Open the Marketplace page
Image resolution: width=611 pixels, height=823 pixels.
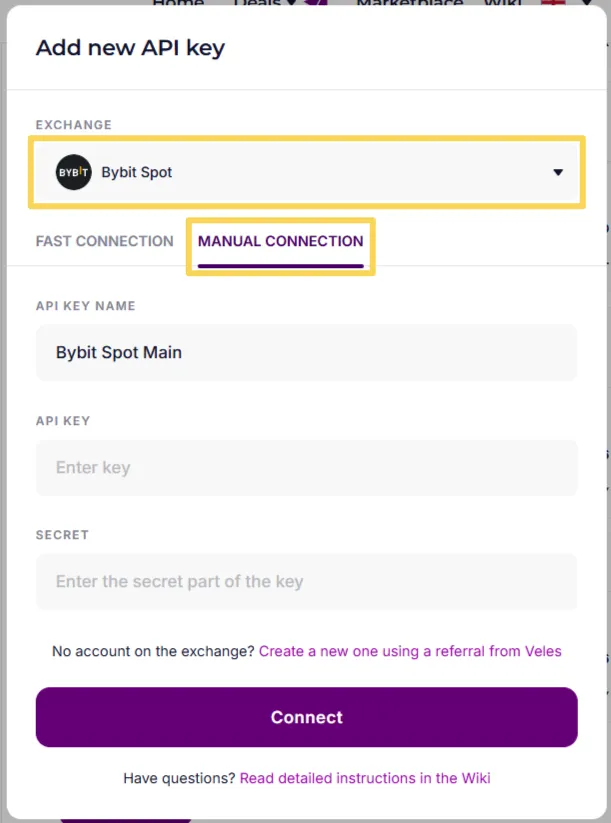[411, 4]
